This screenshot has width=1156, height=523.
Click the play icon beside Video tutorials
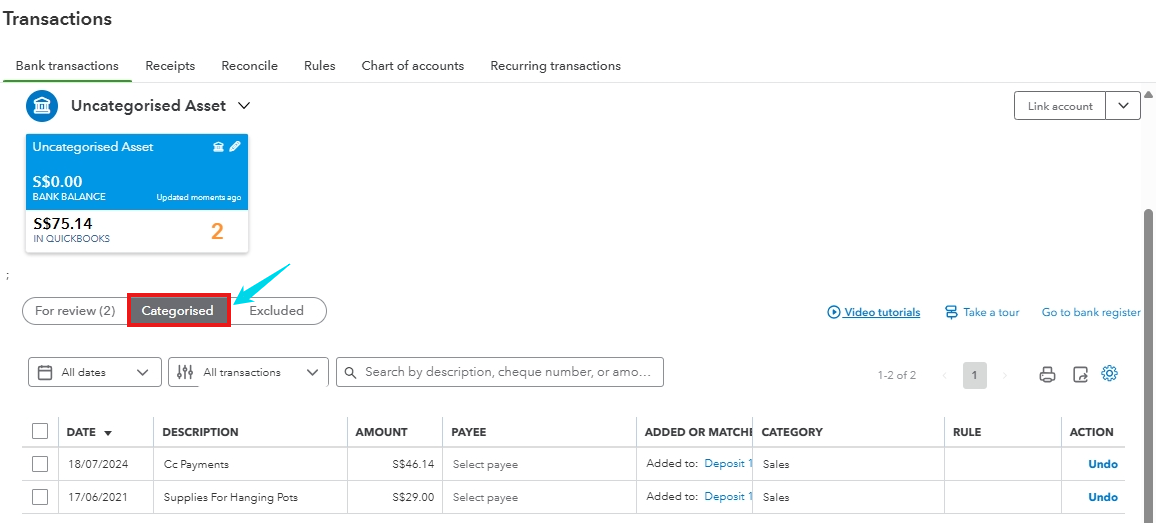coord(834,312)
